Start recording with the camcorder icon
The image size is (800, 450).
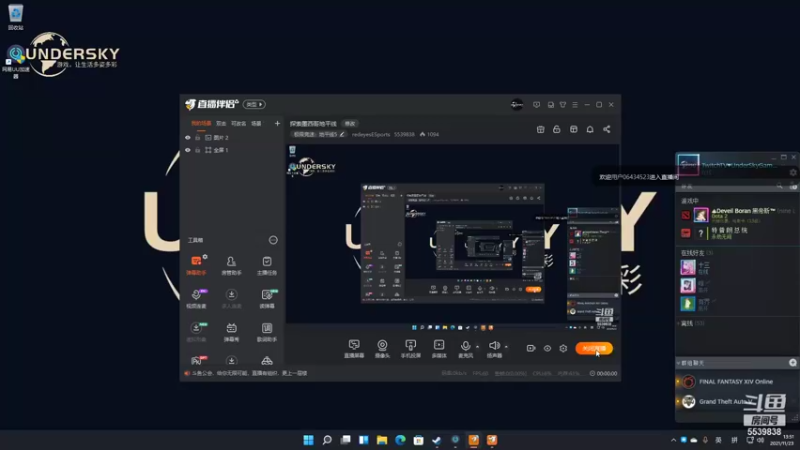(531, 348)
